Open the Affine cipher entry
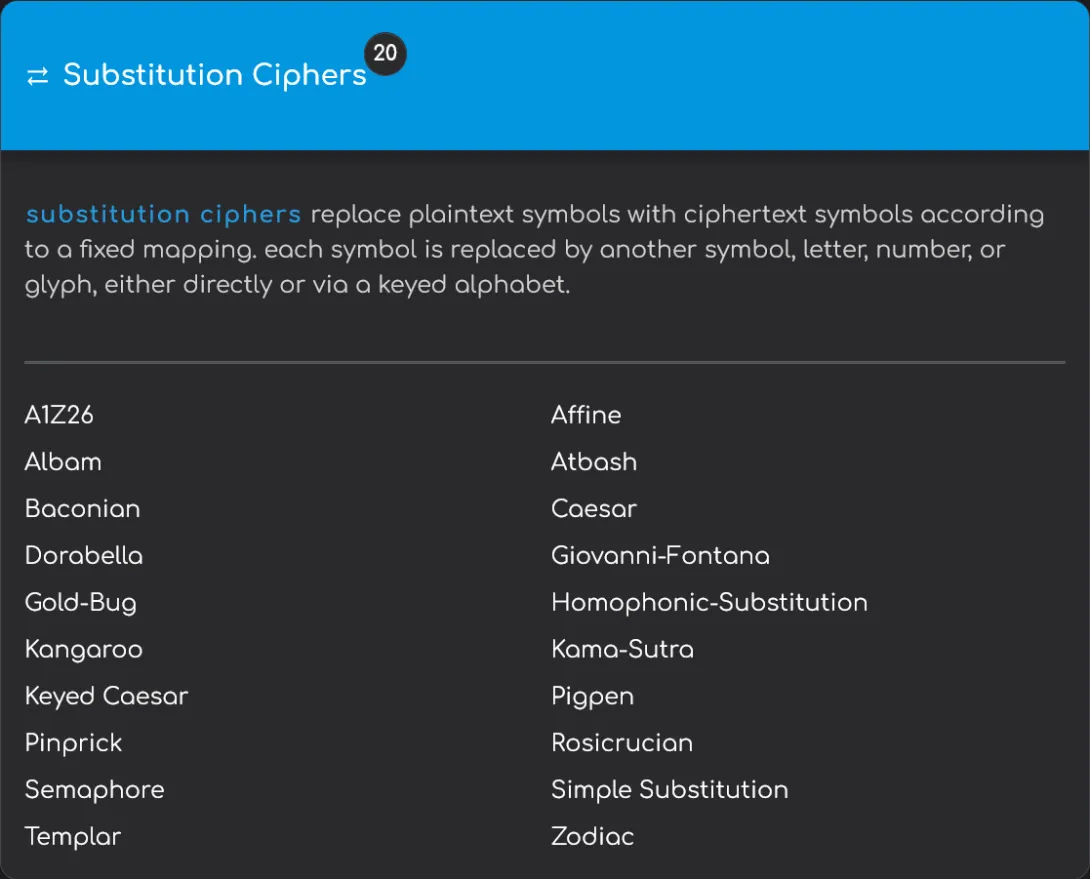 [x=586, y=415]
